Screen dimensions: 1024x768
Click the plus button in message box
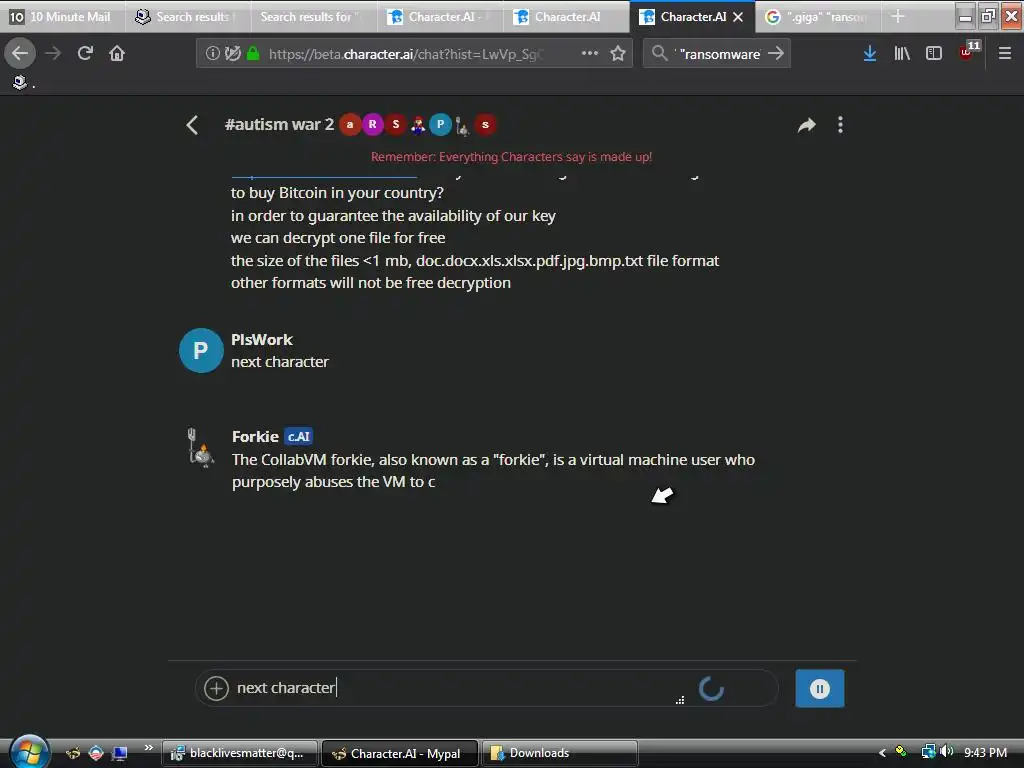pyautogui.click(x=216, y=688)
